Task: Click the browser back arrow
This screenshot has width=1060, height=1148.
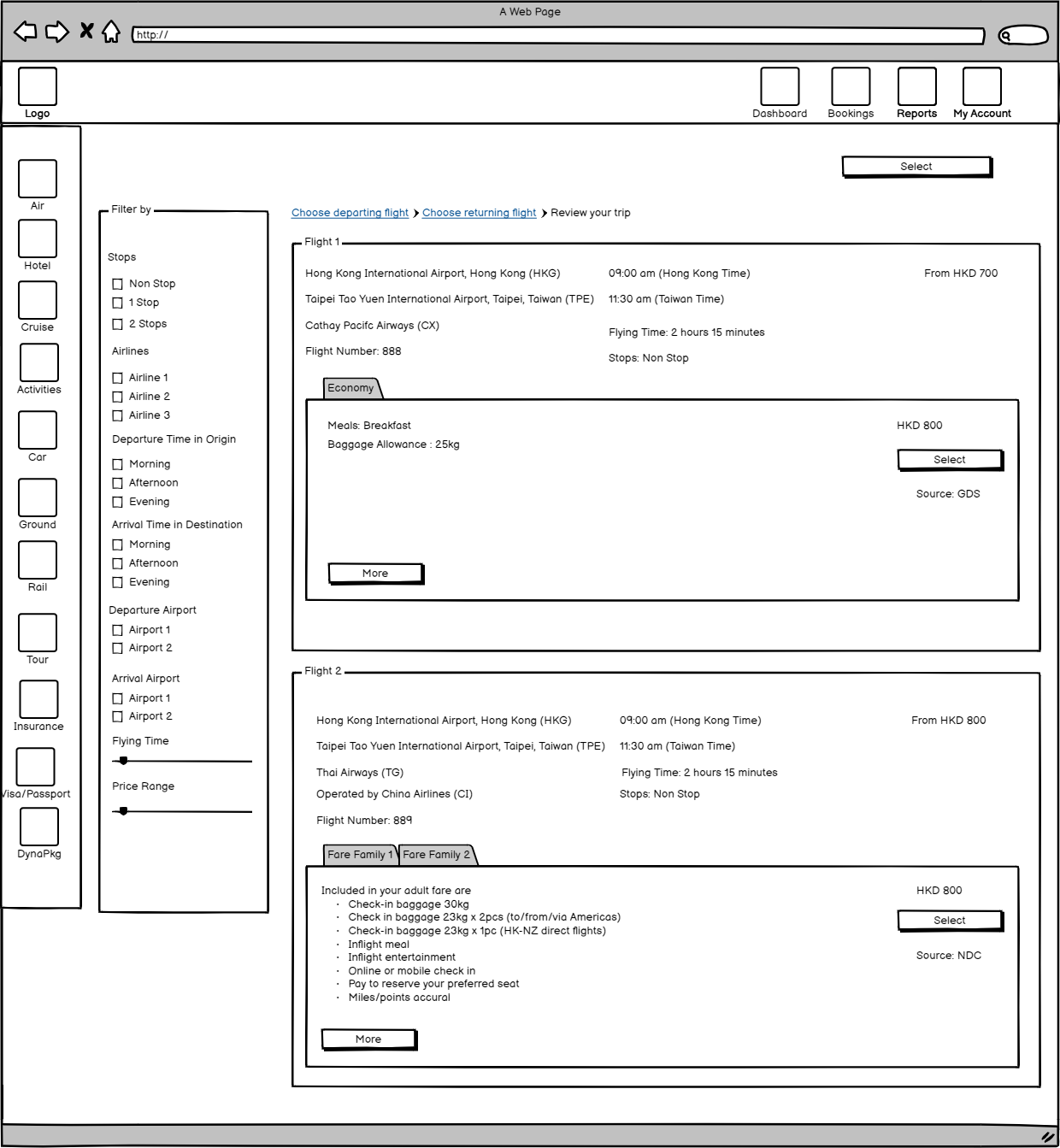Action: tap(26, 32)
